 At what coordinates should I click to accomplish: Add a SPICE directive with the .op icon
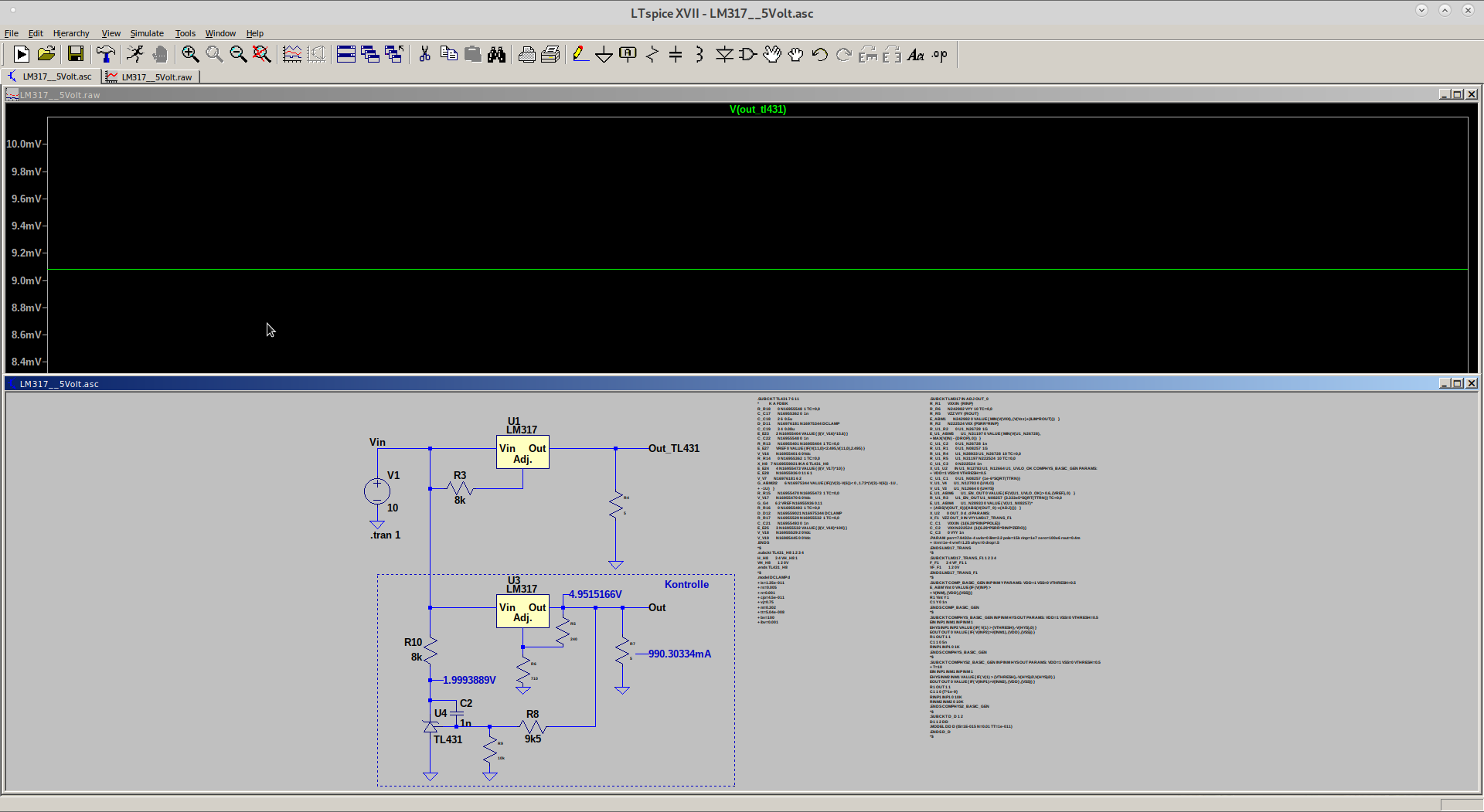[x=940, y=54]
